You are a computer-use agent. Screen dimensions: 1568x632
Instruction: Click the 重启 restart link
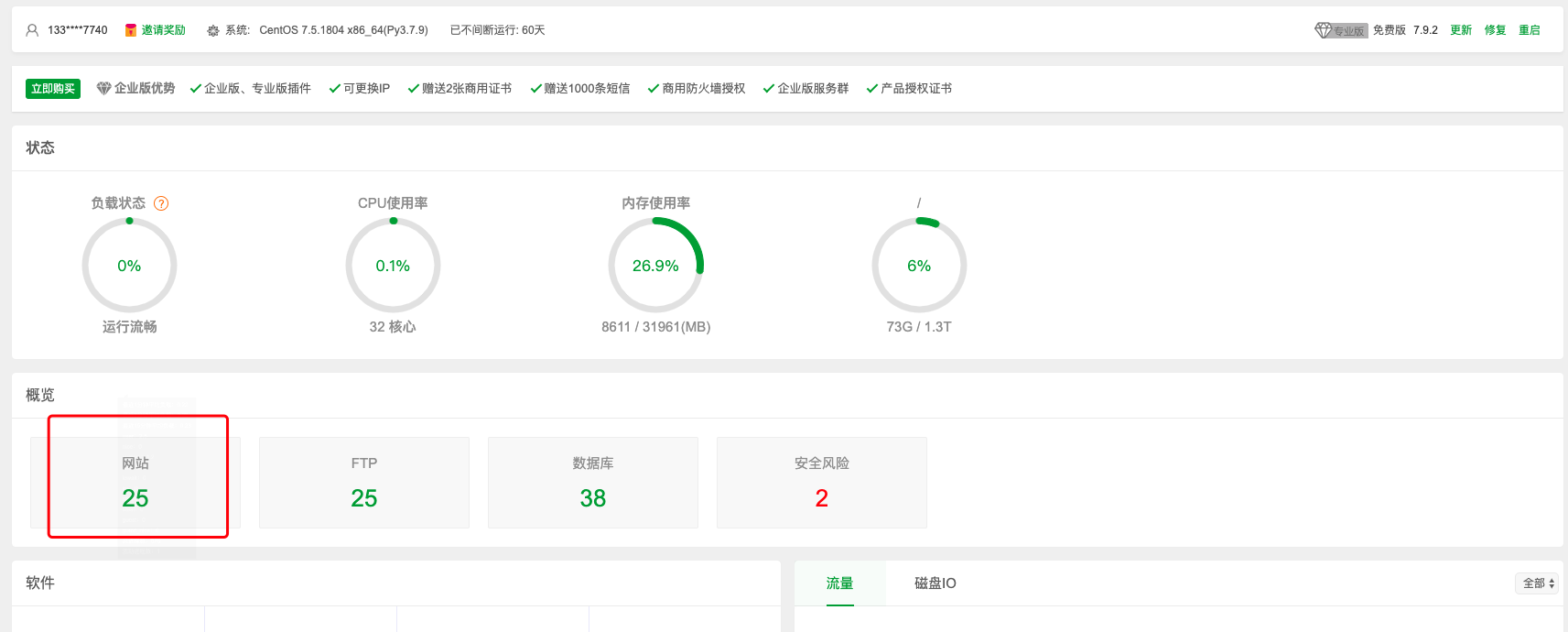click(1529, 30)
